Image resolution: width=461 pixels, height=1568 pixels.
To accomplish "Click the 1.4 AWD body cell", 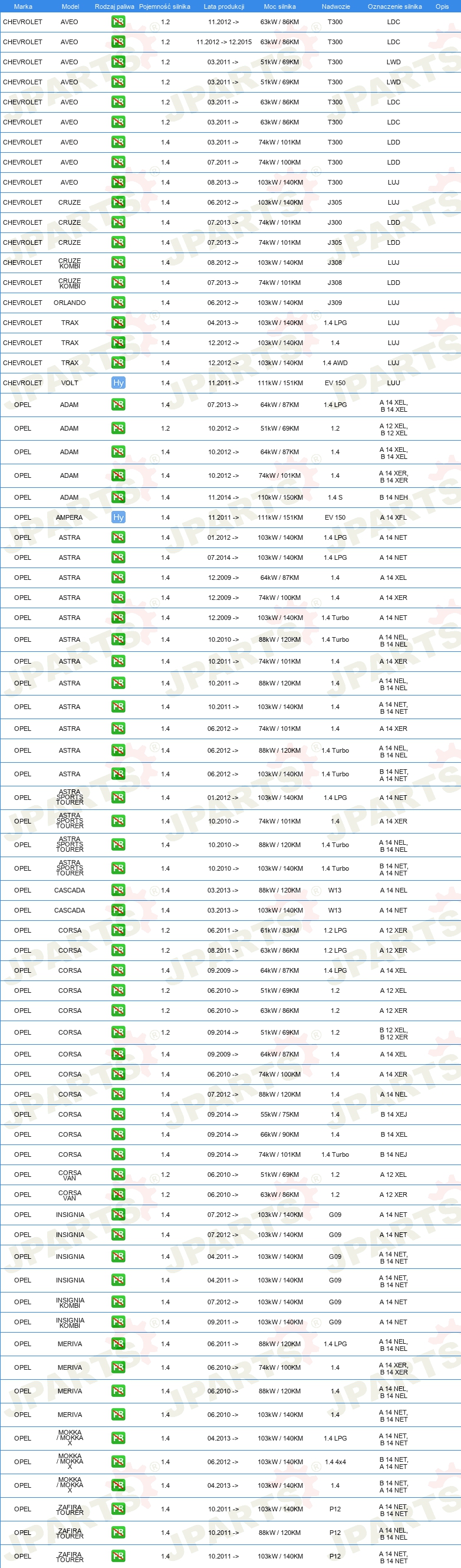I will (335, 363).
